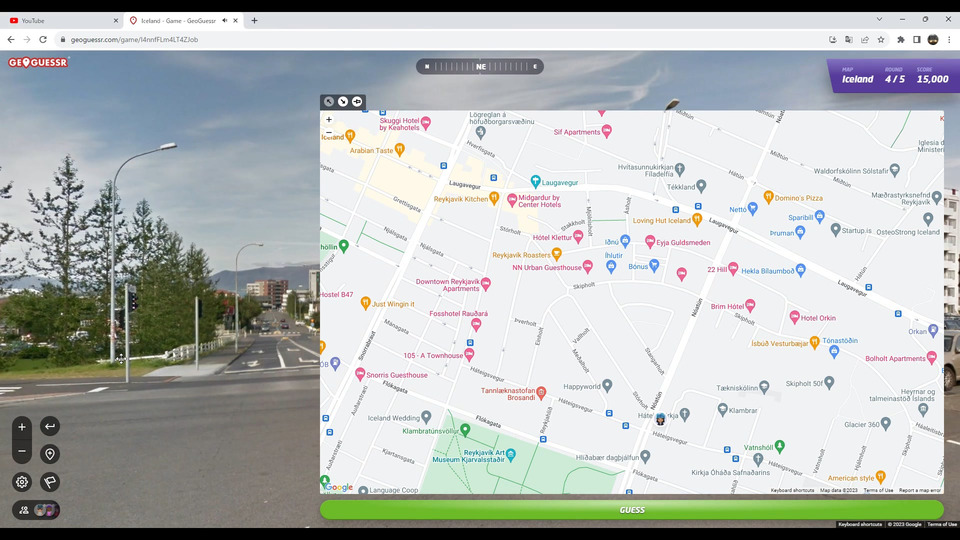Open map Terms of Use link
Viewport: 960px width, 540px height.
(878, 490)
